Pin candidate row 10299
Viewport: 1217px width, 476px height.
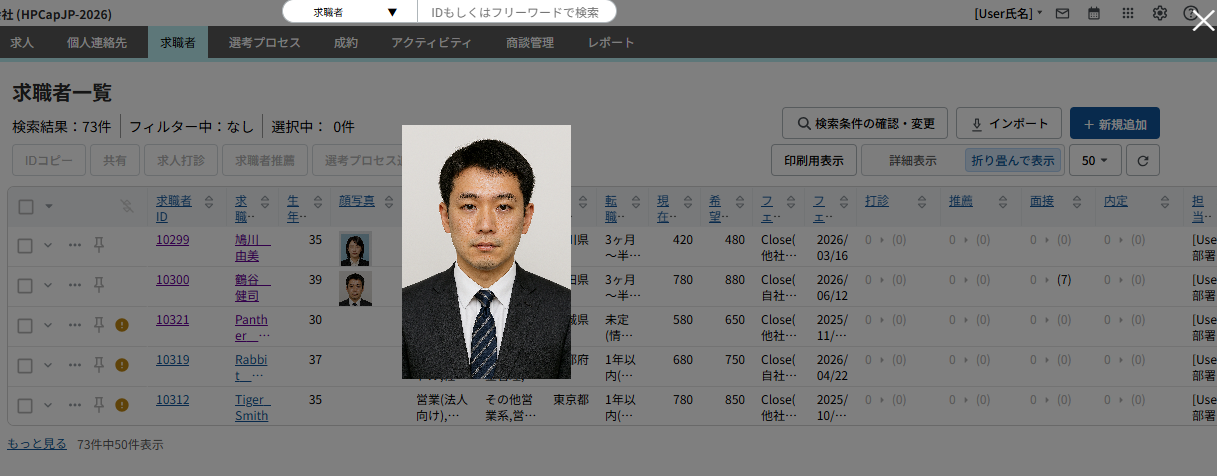(x=99, y=244)
